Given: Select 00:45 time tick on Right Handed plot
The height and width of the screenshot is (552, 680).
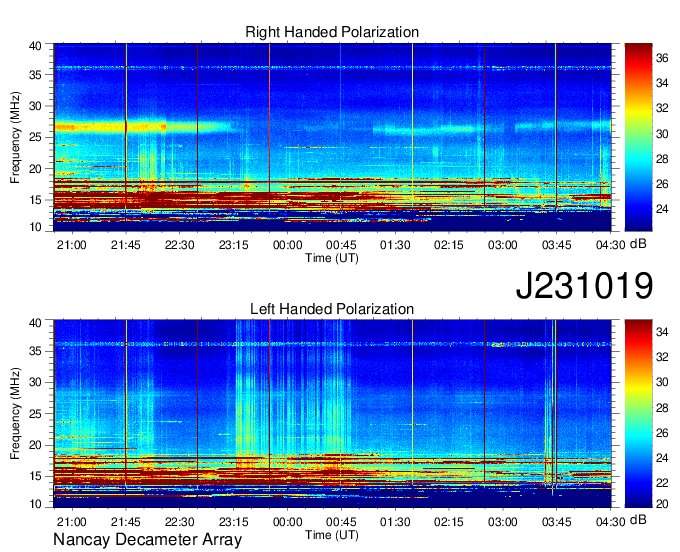Looking at the screenshot, I should [x=341, y=245].
